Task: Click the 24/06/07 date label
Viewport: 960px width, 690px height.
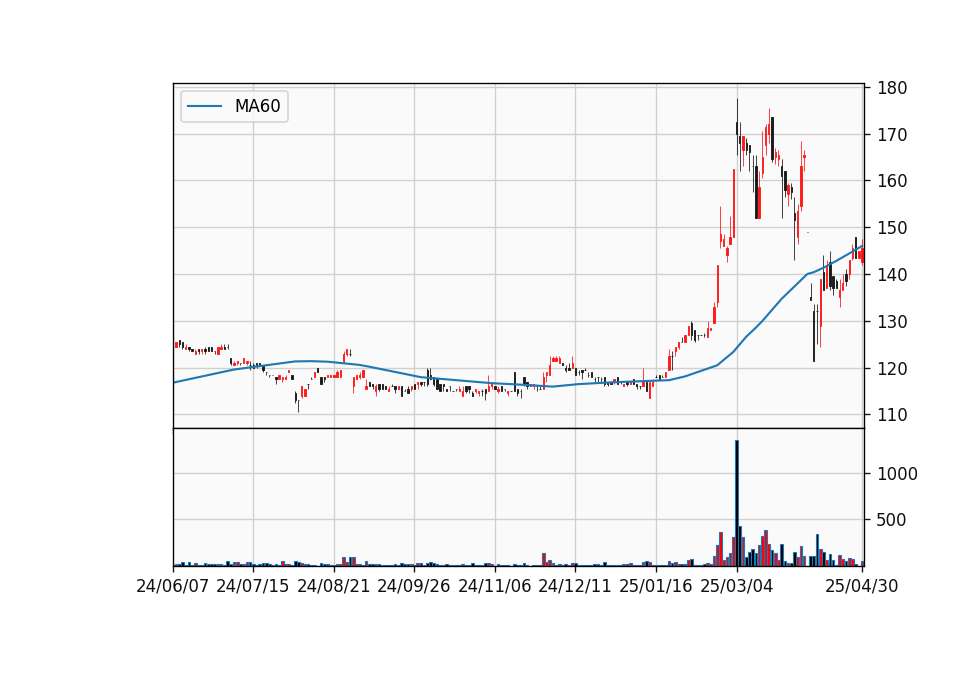Action: [x=173, y=586]
